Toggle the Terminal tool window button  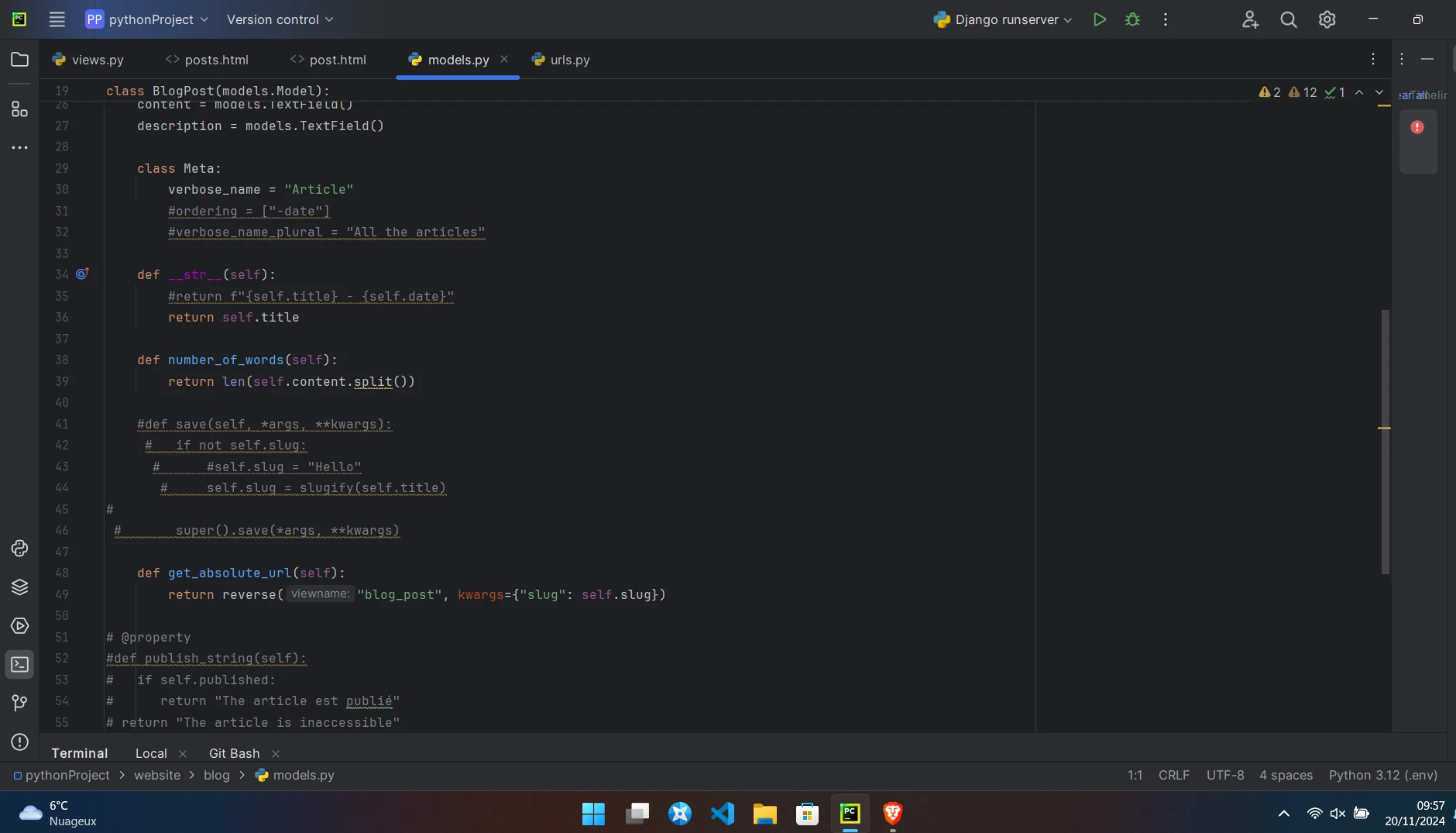pos(19,665)
